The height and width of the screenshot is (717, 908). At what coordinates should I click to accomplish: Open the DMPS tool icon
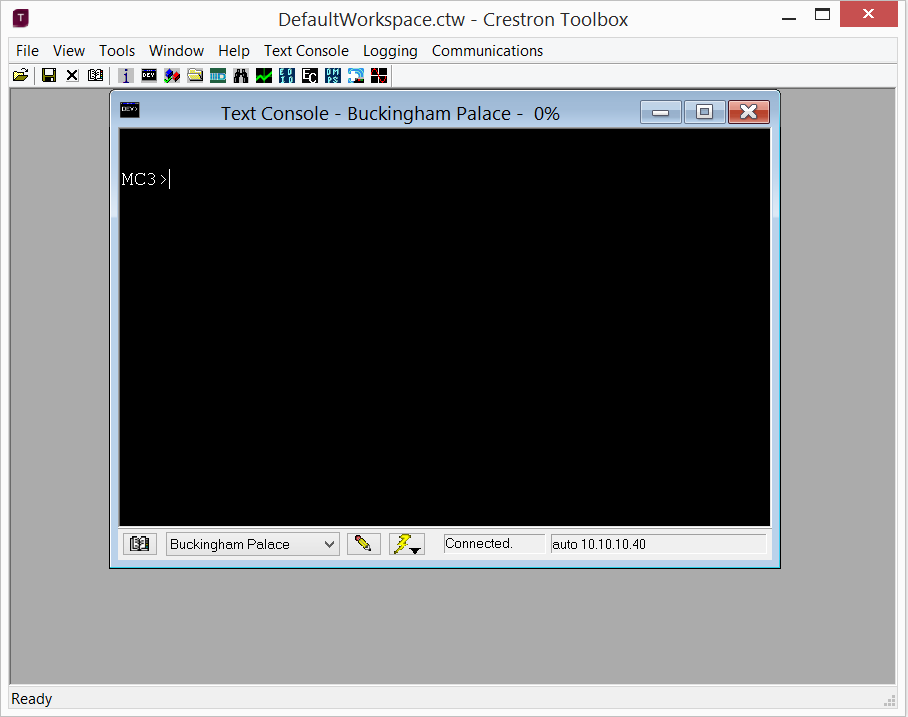pyautogui.click(x=333, y=75)
